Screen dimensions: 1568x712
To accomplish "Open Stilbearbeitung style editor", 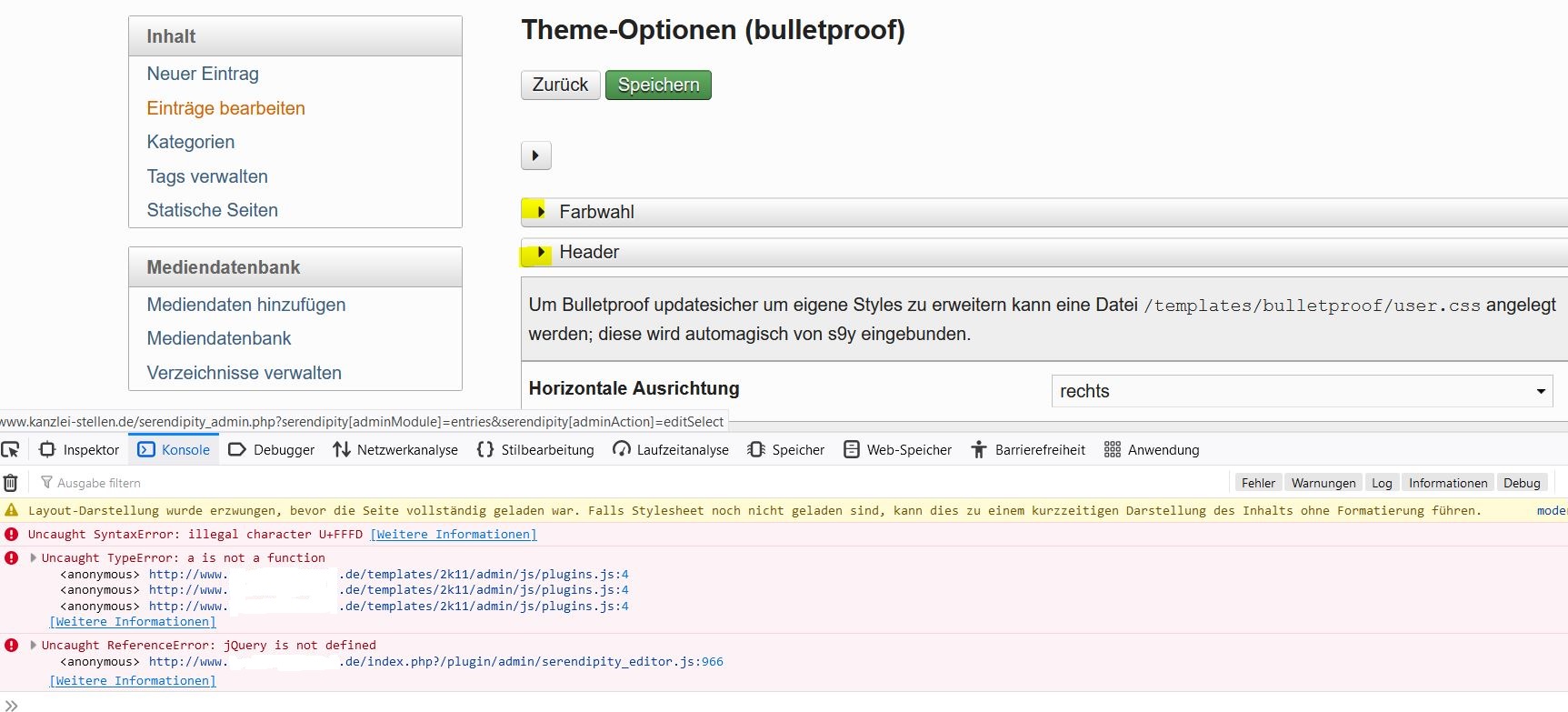I will pyautogui.click(x=535, y=449).
